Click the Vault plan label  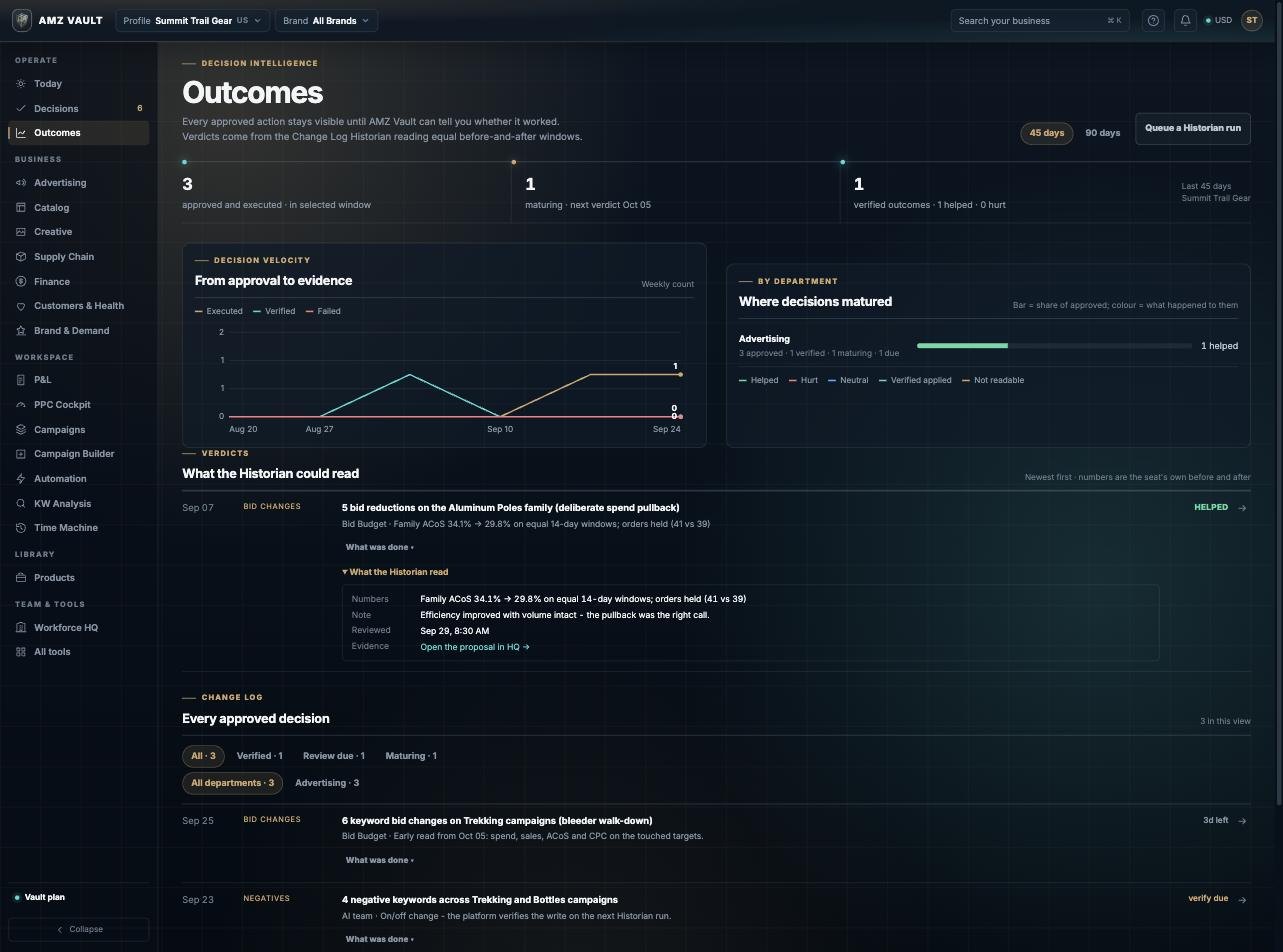point(45,897)
